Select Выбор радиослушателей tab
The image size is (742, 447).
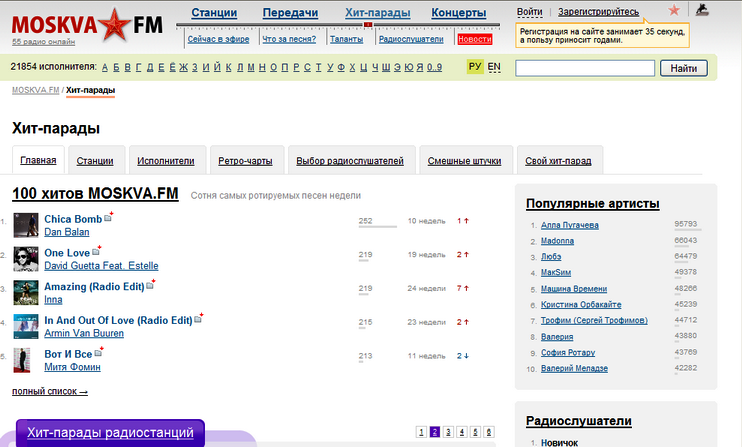(350, 161)
